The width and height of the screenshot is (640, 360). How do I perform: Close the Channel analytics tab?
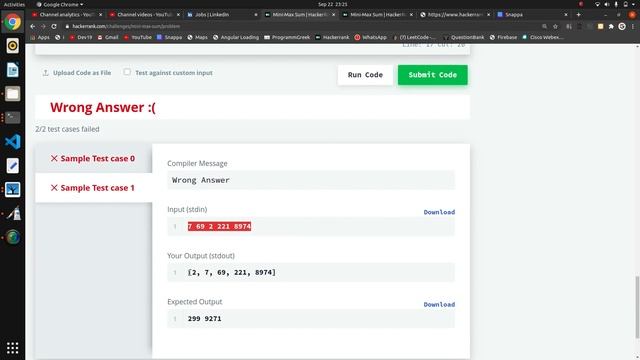pyautogui.click(x=101, y=14)
